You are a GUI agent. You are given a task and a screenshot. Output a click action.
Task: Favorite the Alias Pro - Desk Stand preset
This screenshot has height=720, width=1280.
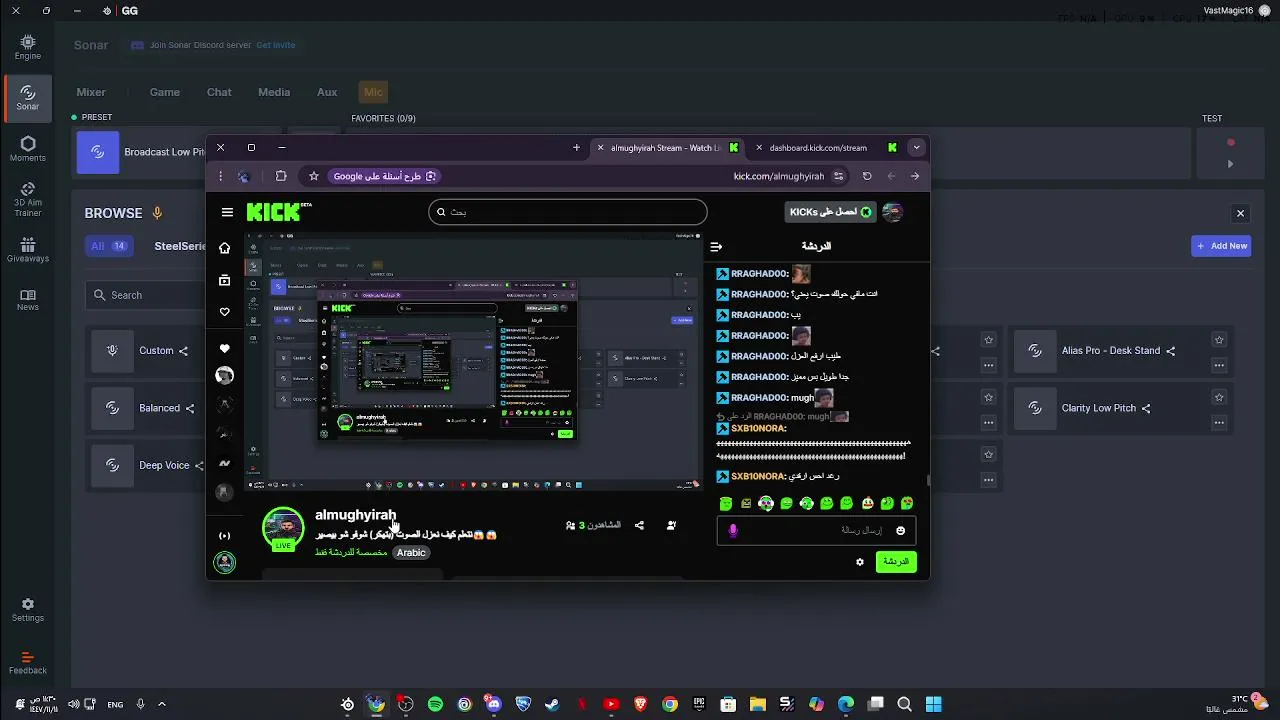[x=1219, y=340]
